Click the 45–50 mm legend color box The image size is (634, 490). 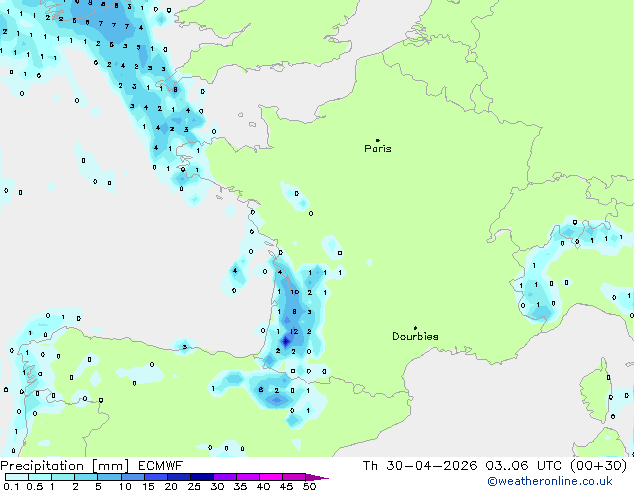[x=294, y=477]
